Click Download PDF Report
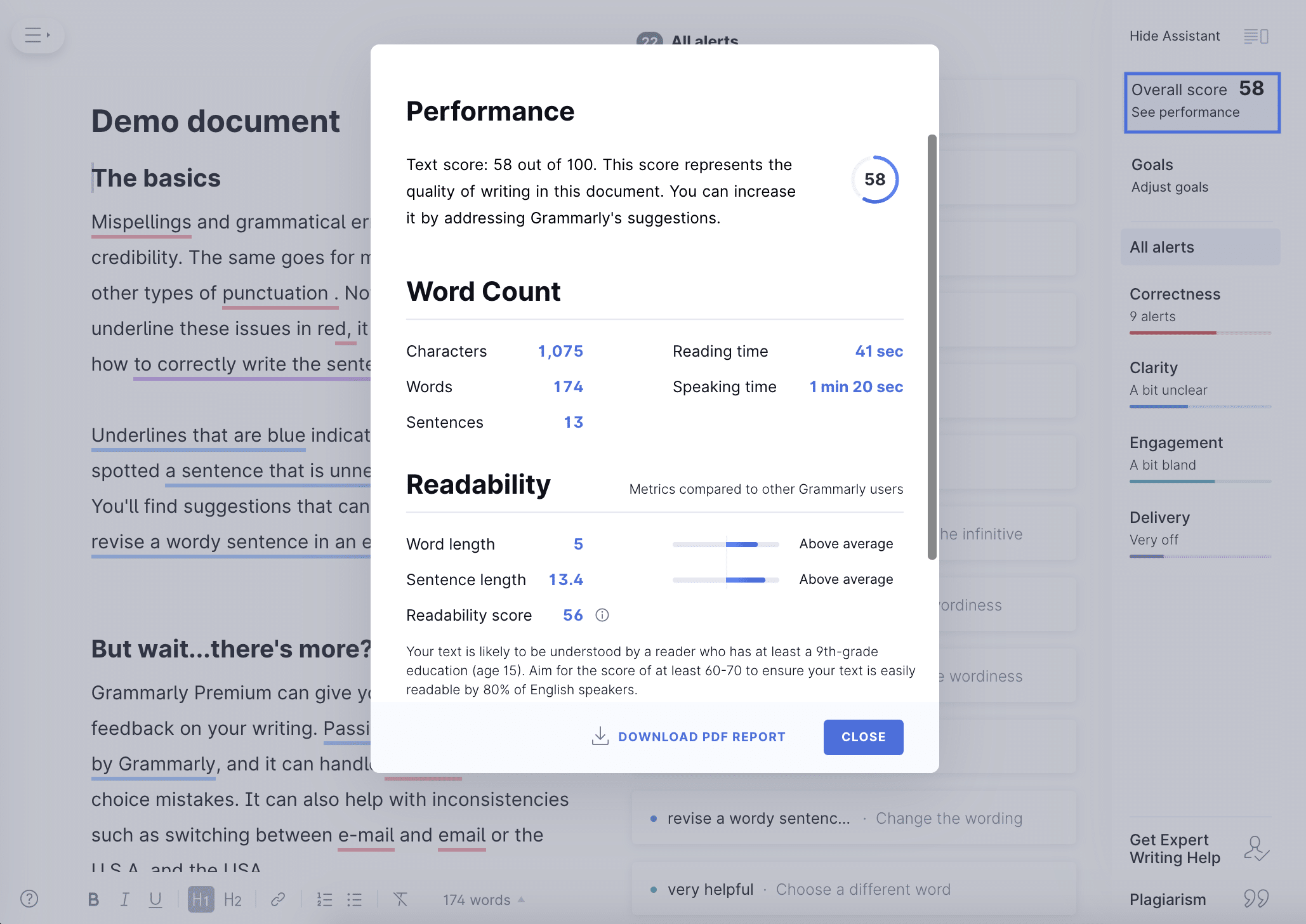The width and height of the screenshot is (1306, 924). point(689,737)
